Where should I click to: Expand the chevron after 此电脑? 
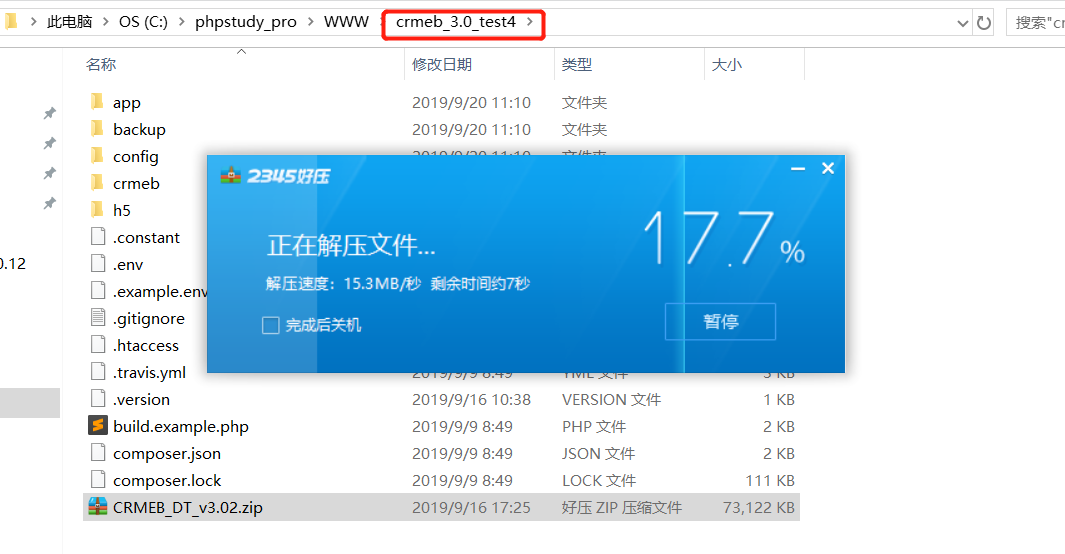tap(106, 22)
